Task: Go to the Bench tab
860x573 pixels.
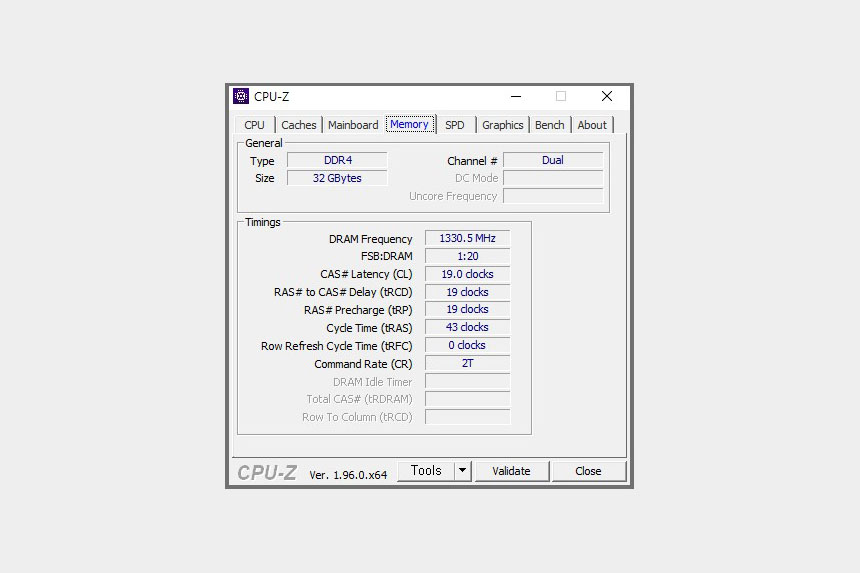Action: click(x=550, y=125)
